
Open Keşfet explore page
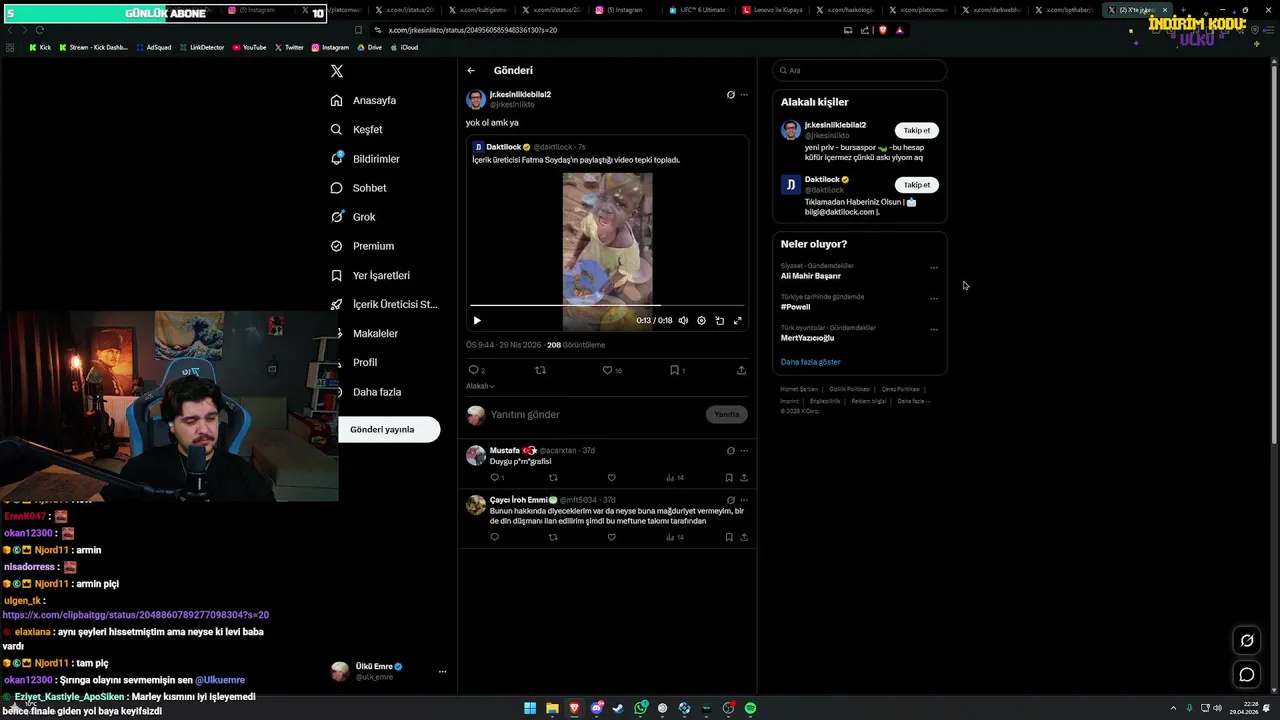(x=357, y=129)
